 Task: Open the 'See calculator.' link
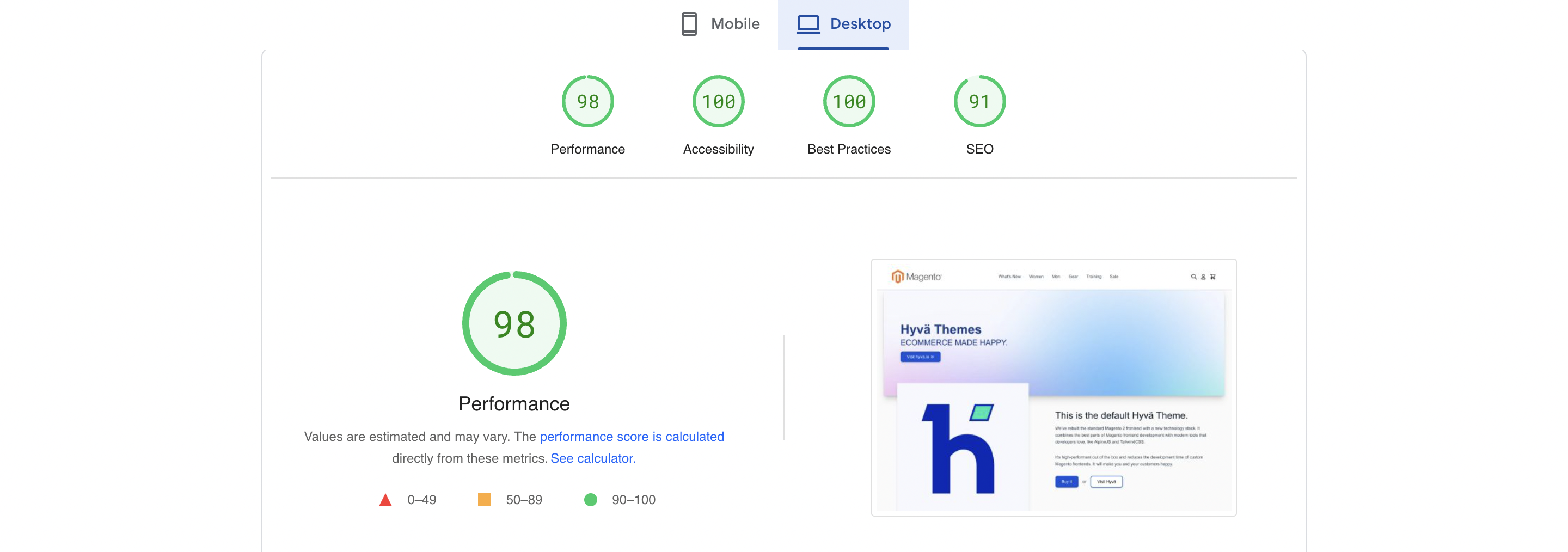(593, 458)
